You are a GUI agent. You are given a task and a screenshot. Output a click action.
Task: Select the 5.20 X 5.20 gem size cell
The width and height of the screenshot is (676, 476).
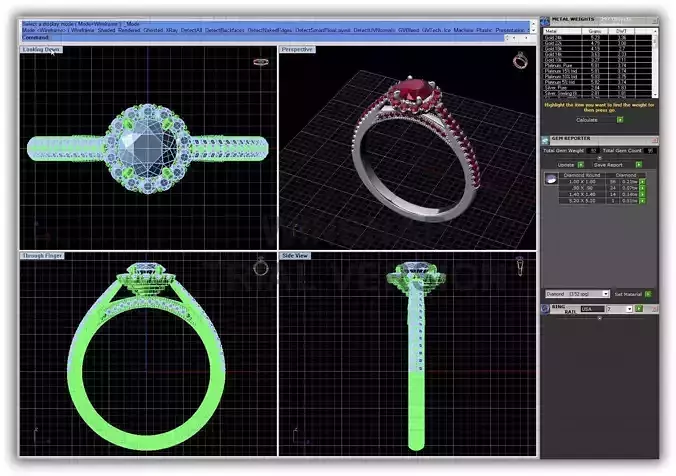[x=582, y=201]
